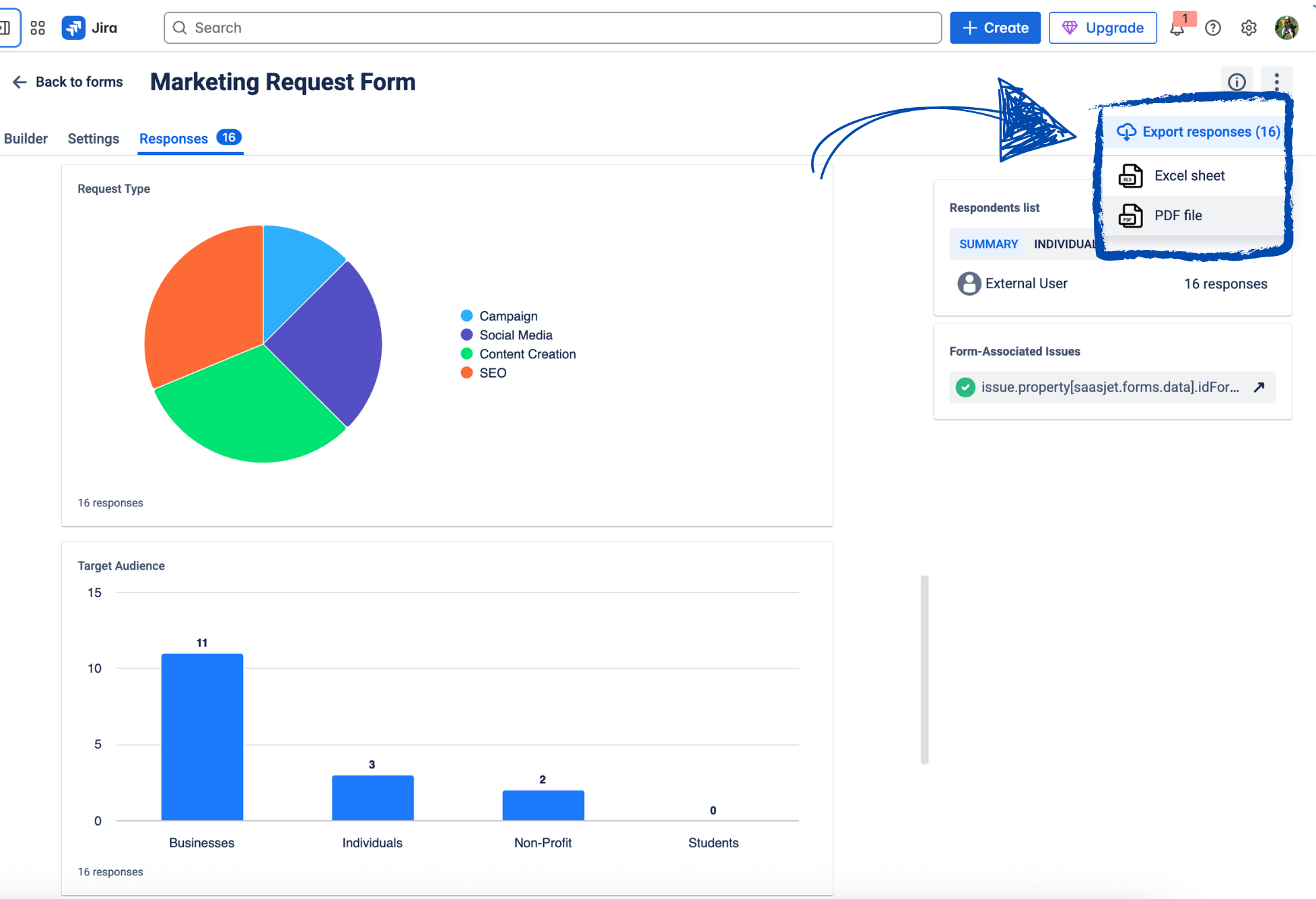
Task: Click inside the Search input field
Action: tap(552, 28)
